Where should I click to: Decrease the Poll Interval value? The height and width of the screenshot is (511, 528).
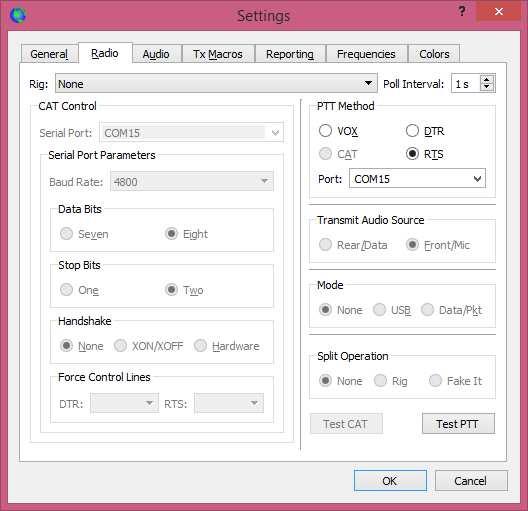point(487,87)
